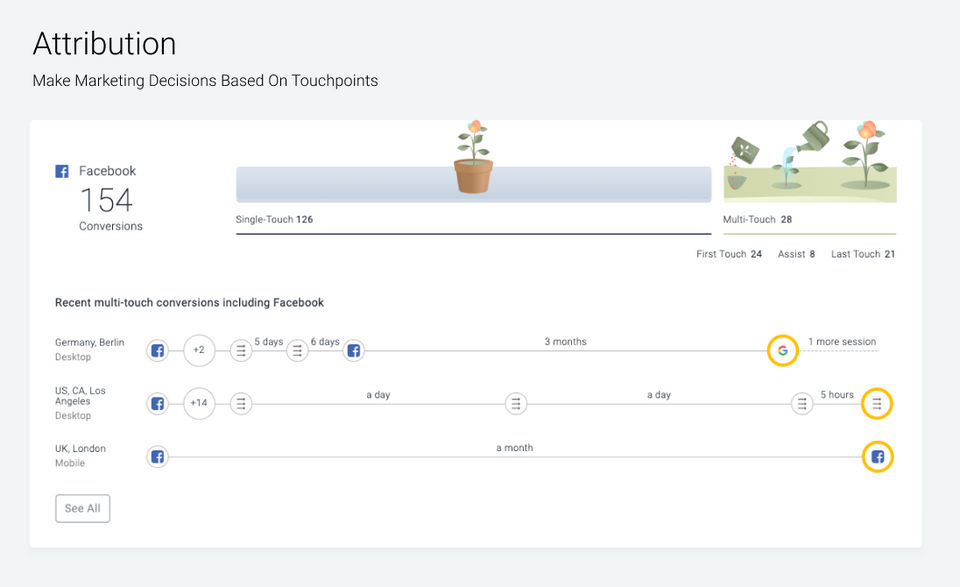This screenshot has height=587, width=960.
Task: Select the list touchpoint before '5 days' in Berlin row
Action: (241, 351)
